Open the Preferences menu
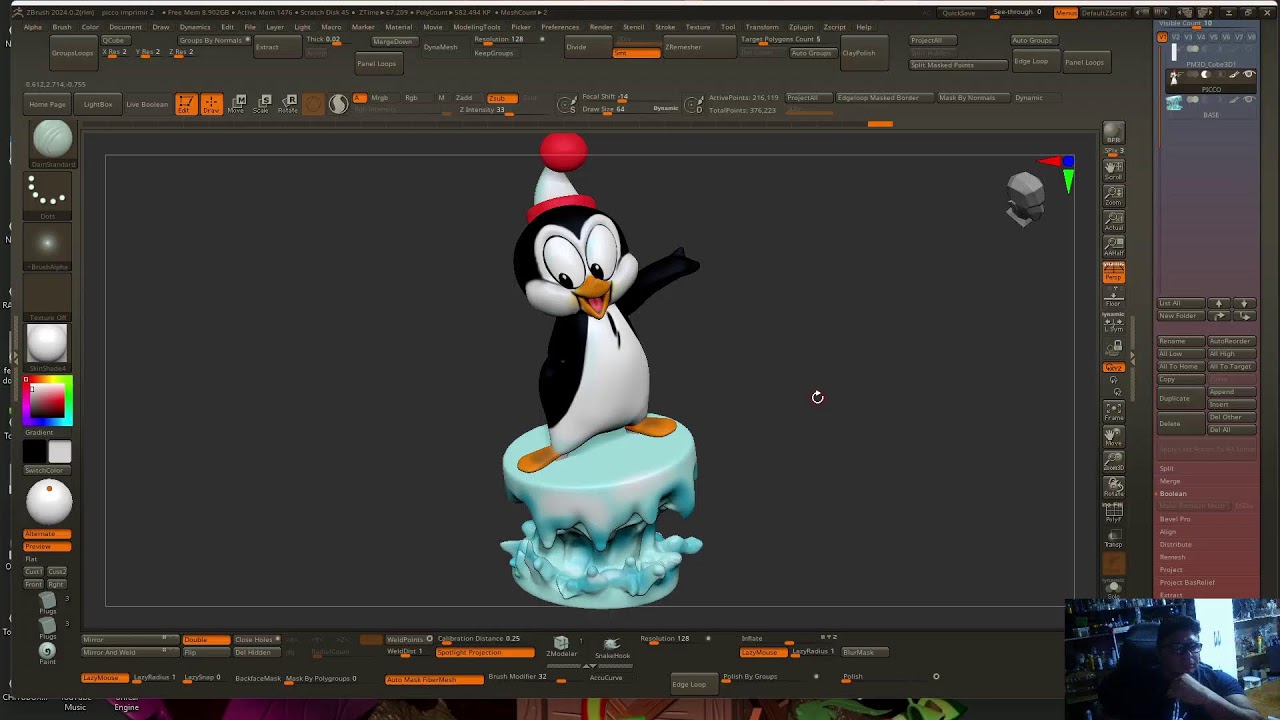The image size is (1280, 720). pyautogui.click(x=560, y=27)
